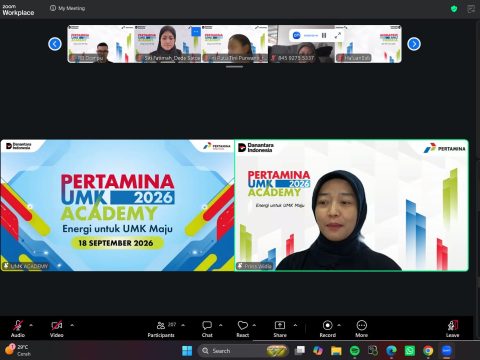480x360 pixels.
Task: Select the first participant thumbnail with man in glasses
Action: (101, 44)
